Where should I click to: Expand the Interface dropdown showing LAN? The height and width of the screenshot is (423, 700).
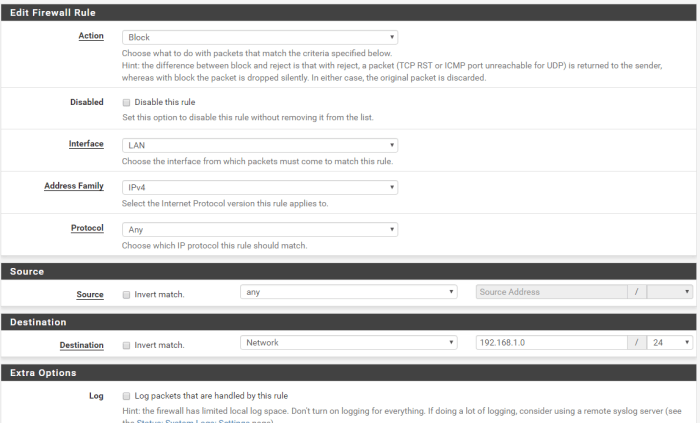pyautogui.click(x=260, y=145)
